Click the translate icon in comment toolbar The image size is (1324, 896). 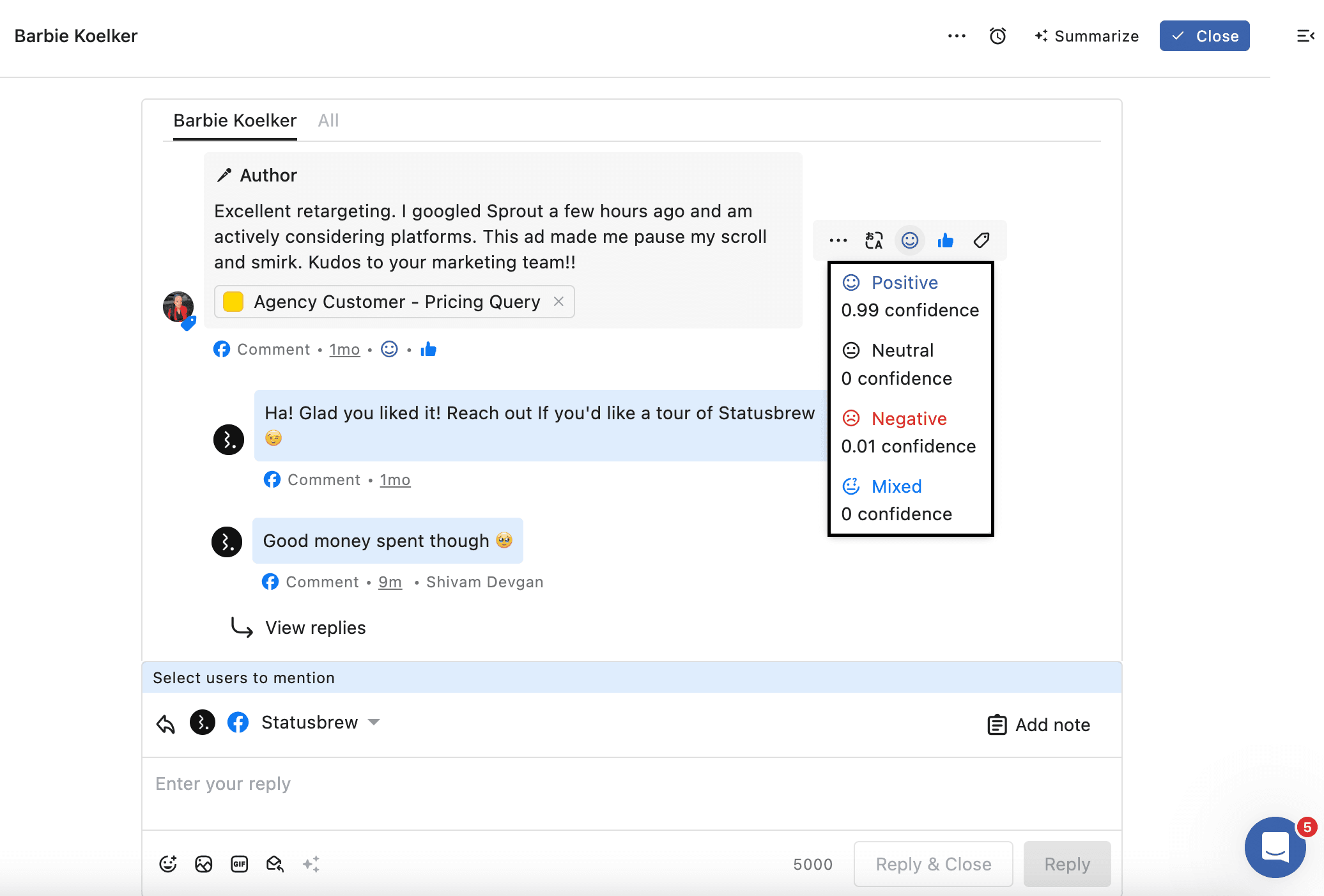click(874, 240)
